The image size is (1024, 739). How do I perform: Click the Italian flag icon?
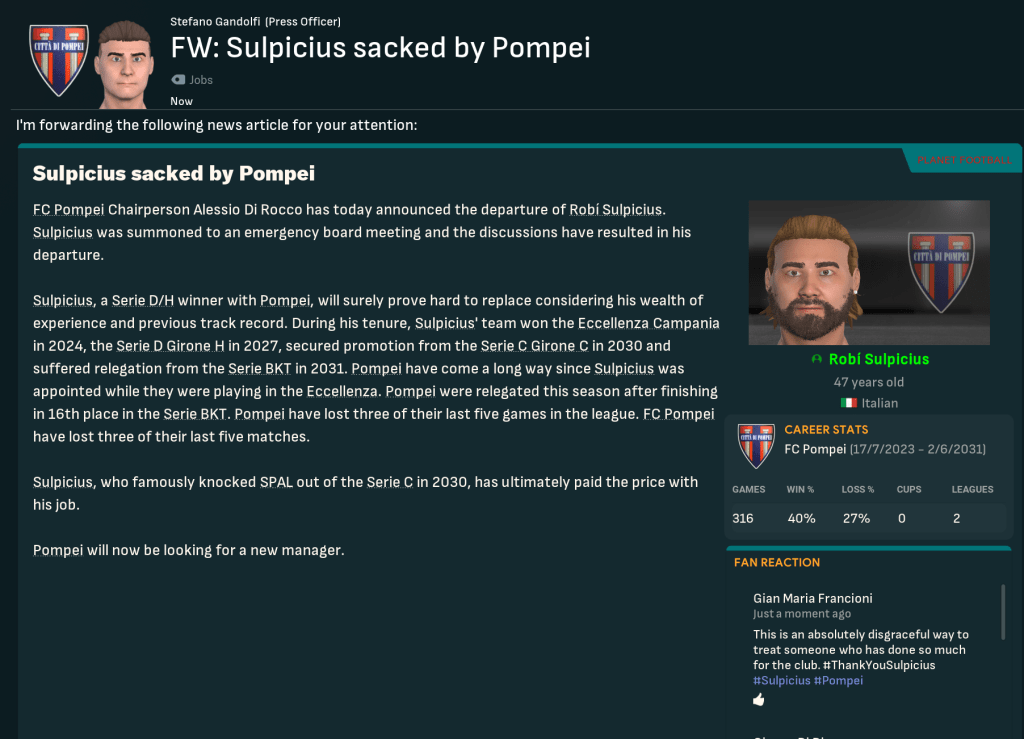point(849,403)
